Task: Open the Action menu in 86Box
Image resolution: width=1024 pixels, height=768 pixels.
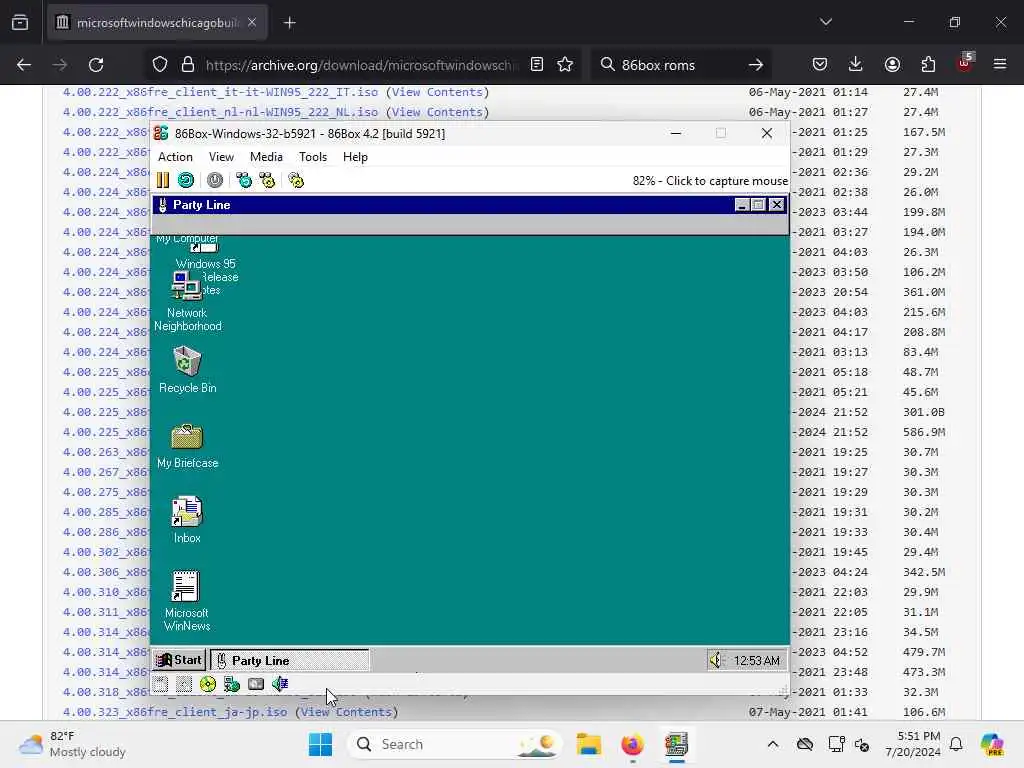Action: coord(175,157)
